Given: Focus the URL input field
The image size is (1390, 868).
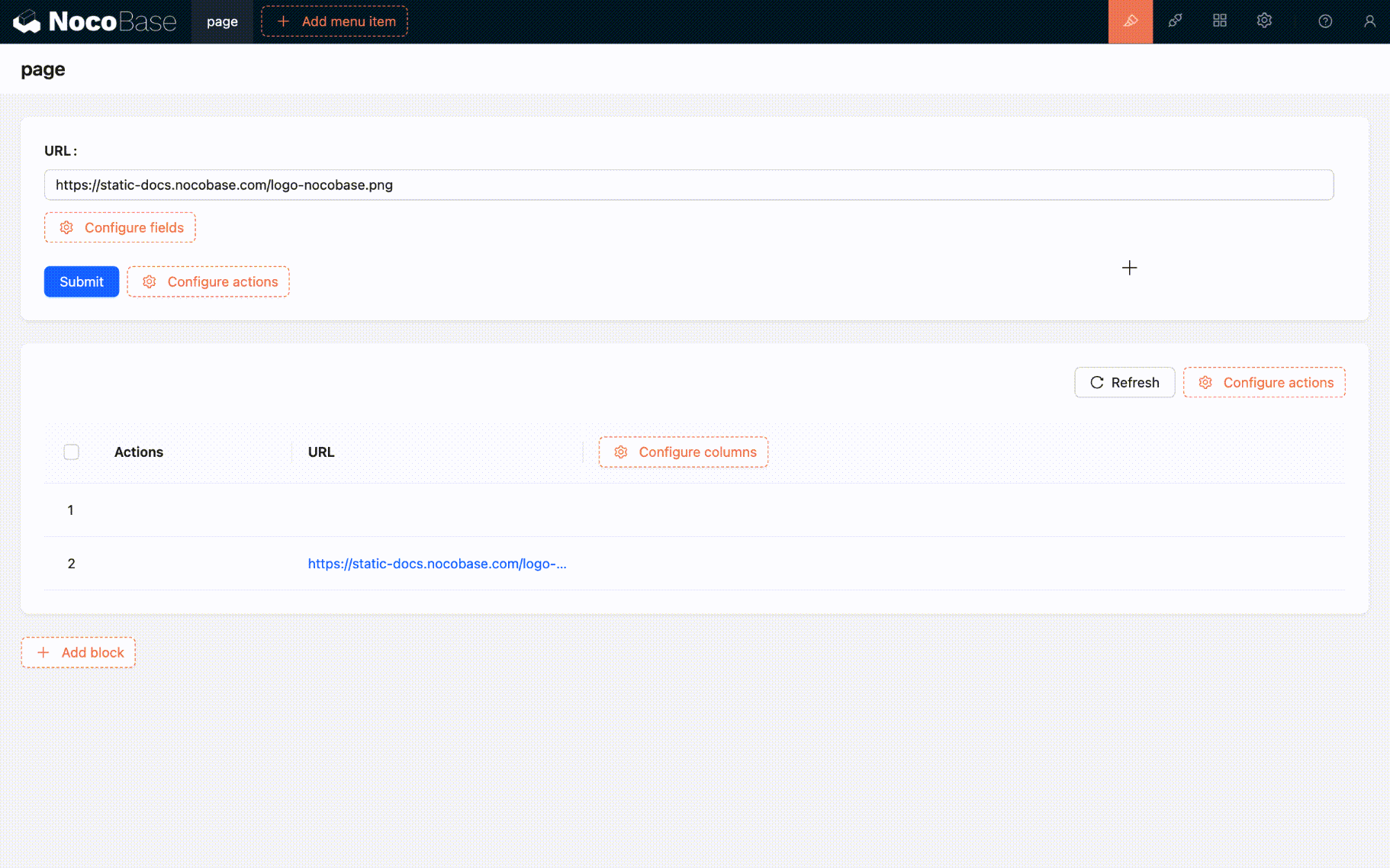Looking at the screenshot, I should pos(689,185).
